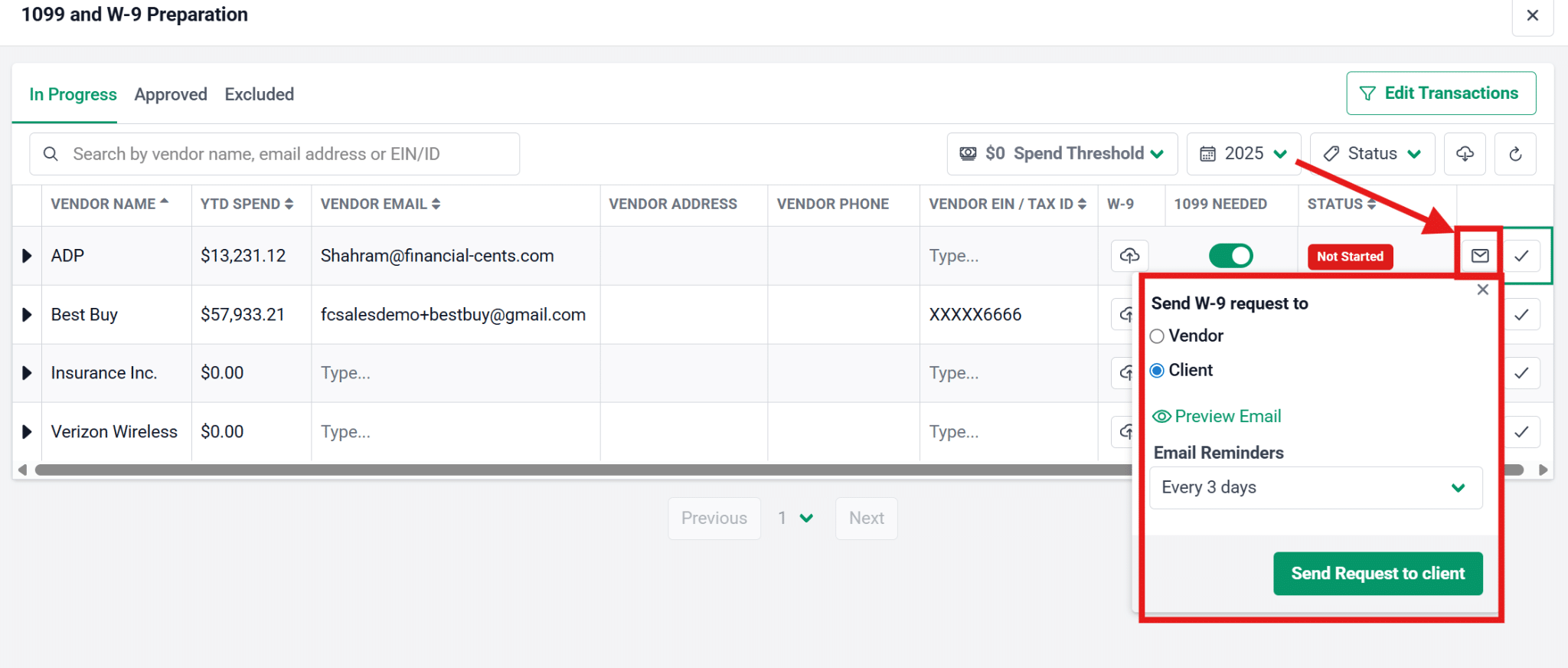Open the Preview Email link
The image size is (1568, 668).
pos(1217,417)
